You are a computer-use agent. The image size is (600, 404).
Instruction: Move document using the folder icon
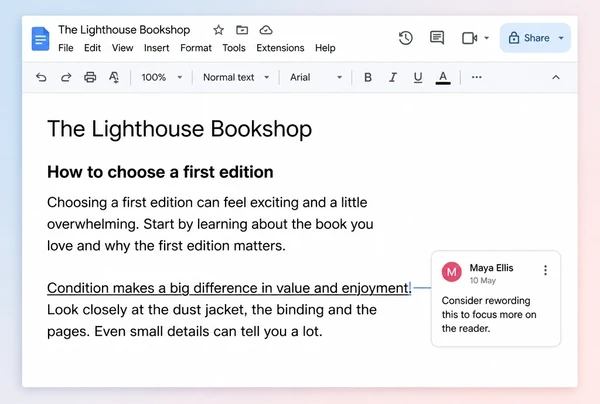click(x=242, y=30)
